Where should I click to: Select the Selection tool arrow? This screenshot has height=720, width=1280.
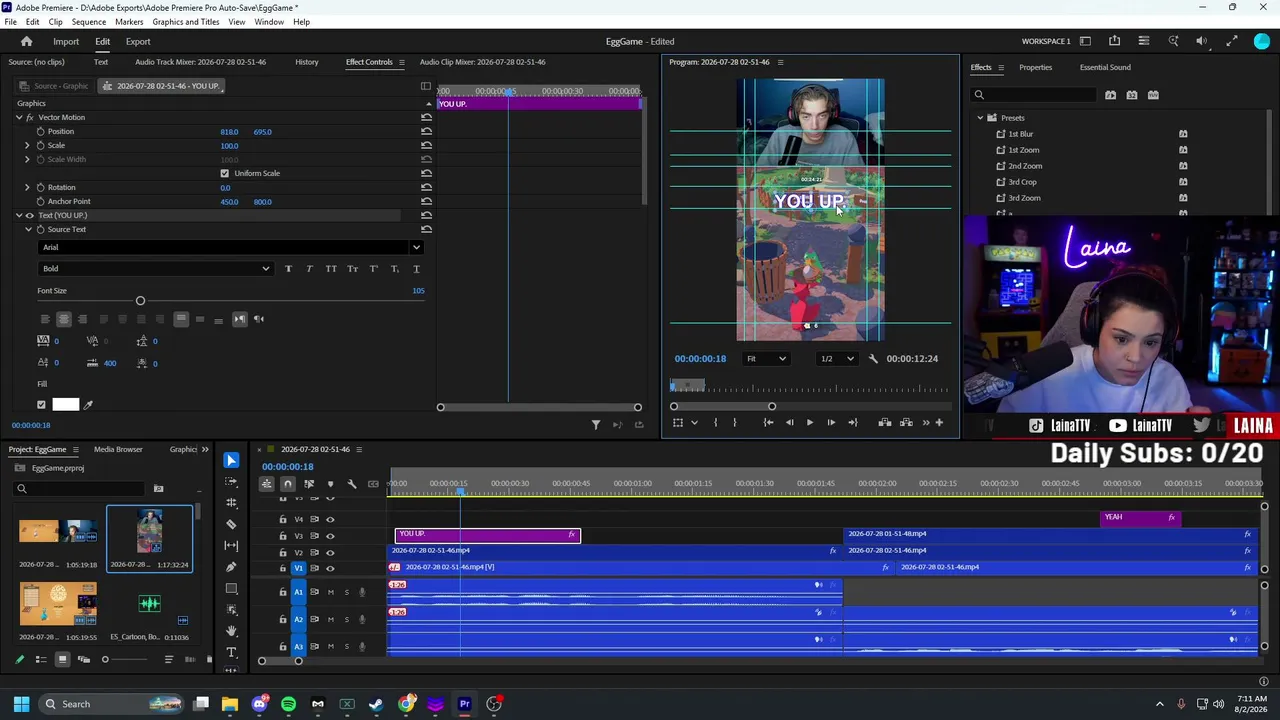[x=231, y=460]
